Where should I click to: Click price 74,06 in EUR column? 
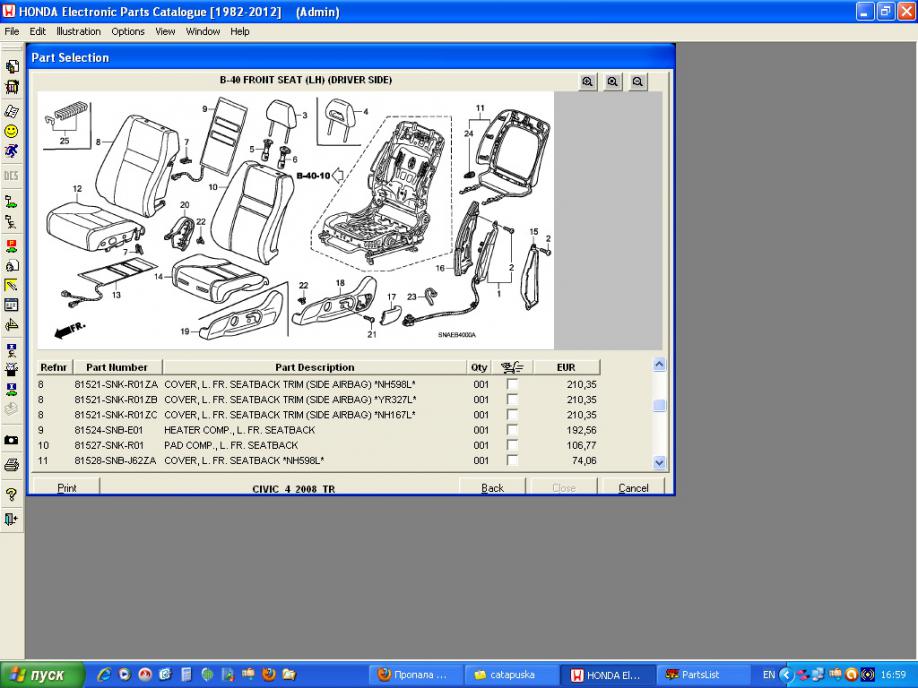pos(584,460)
